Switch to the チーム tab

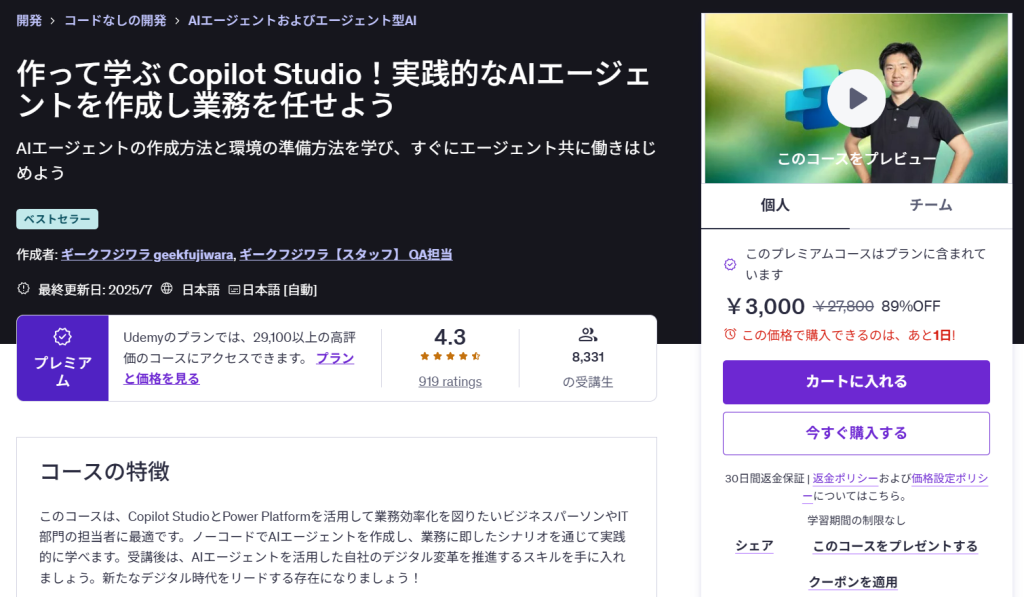point(930,205)
